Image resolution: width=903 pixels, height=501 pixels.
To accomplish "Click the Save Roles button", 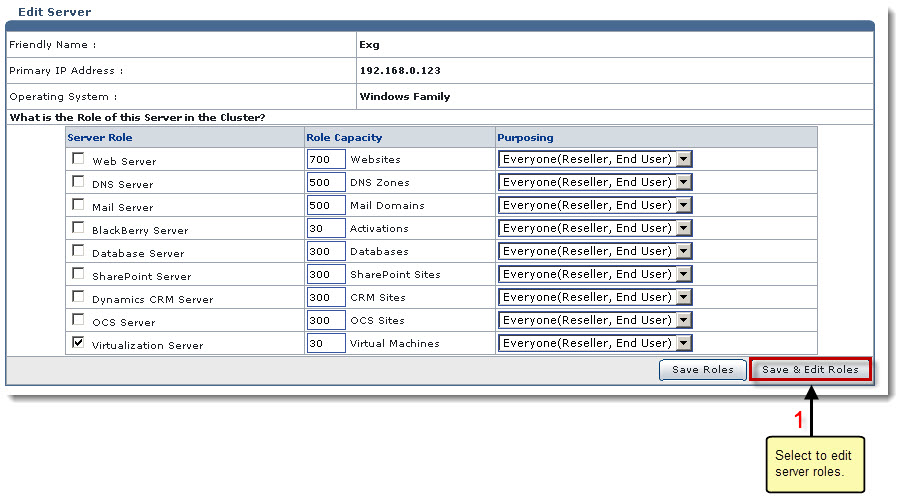I will click(x=703, y=370).
